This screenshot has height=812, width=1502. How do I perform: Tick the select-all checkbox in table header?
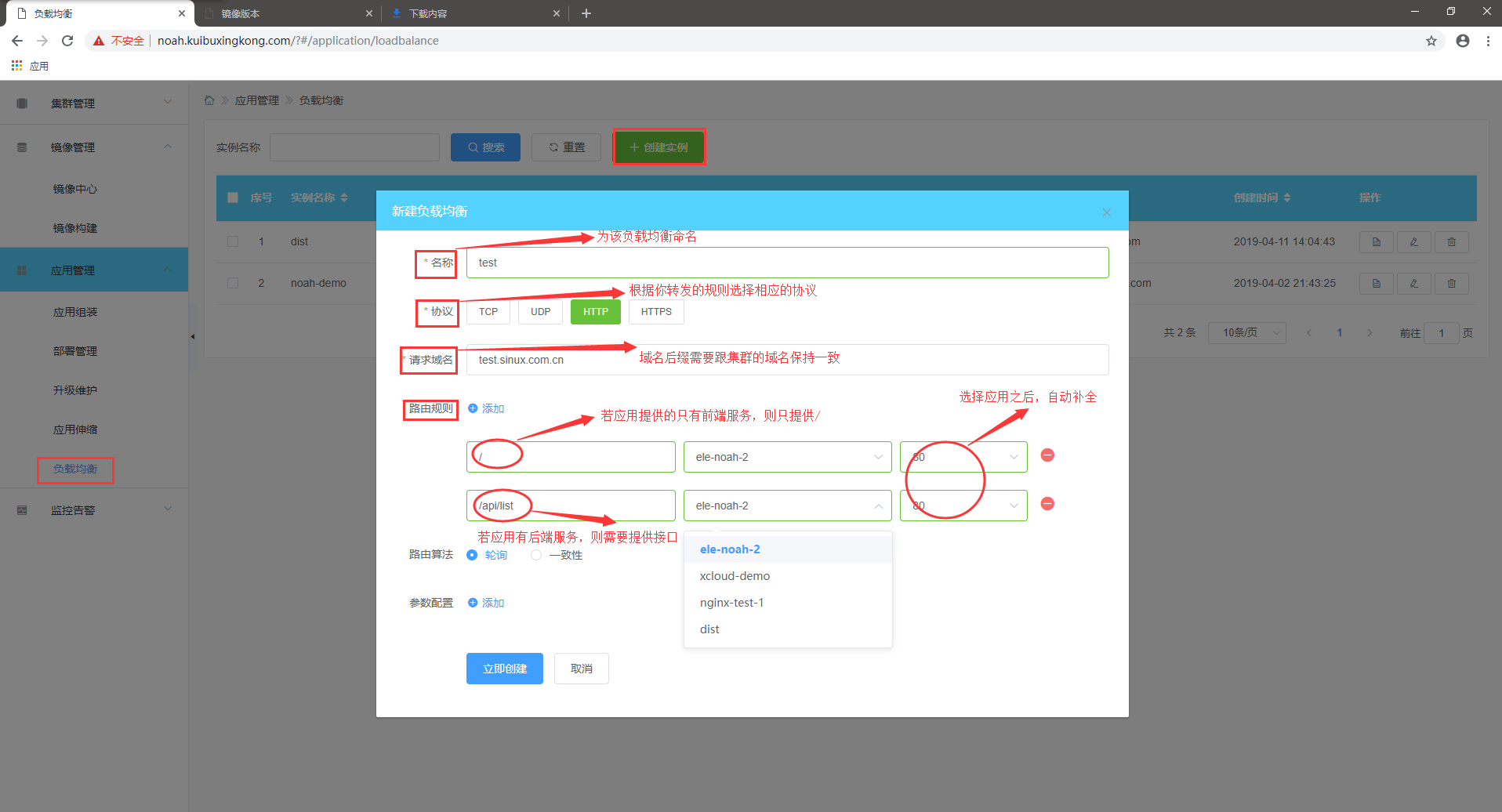233,198
